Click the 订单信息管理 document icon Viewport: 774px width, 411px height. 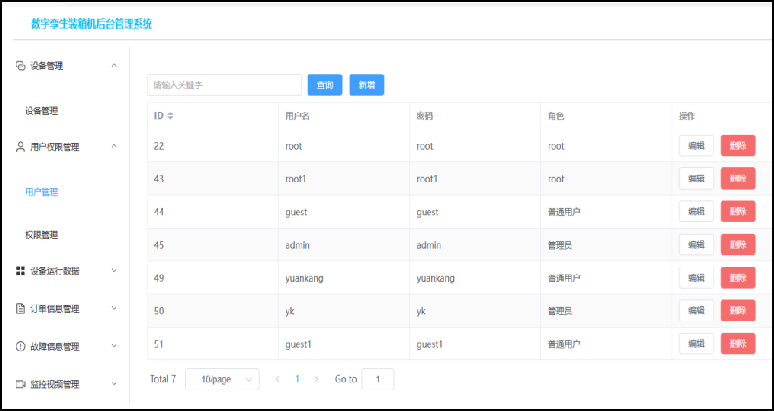tap(20, 309)
